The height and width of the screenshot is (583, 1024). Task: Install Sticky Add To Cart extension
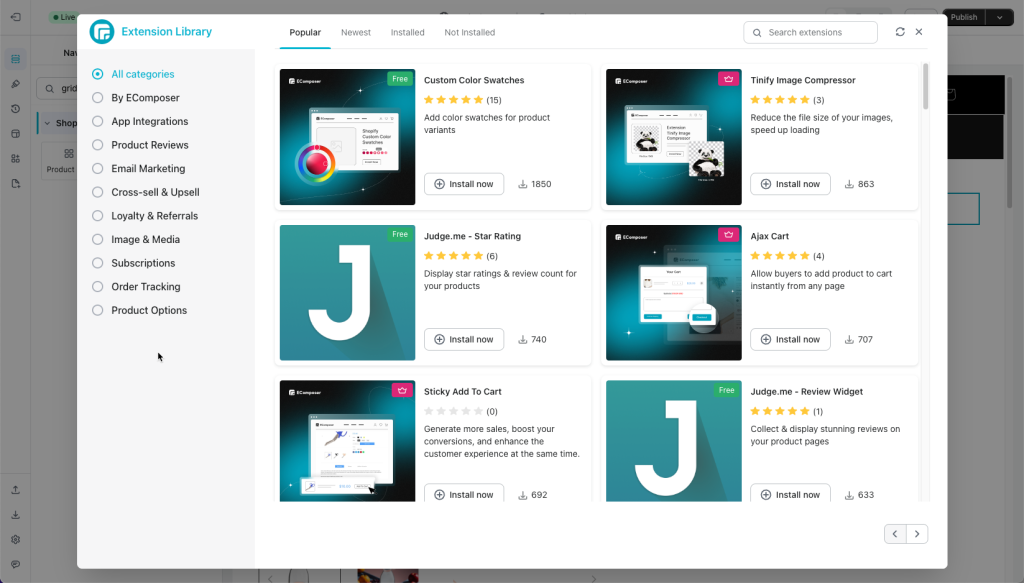coord(464,494)
